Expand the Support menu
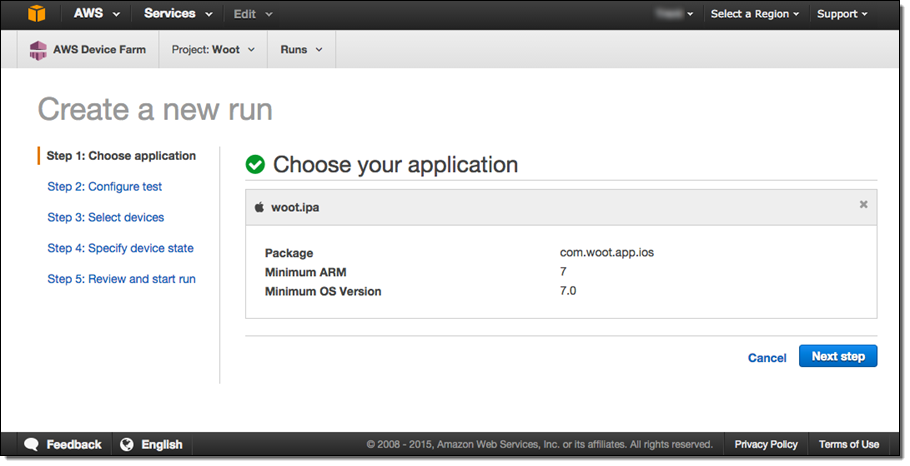Screen dimensions: 910x466 click(842, 14)
